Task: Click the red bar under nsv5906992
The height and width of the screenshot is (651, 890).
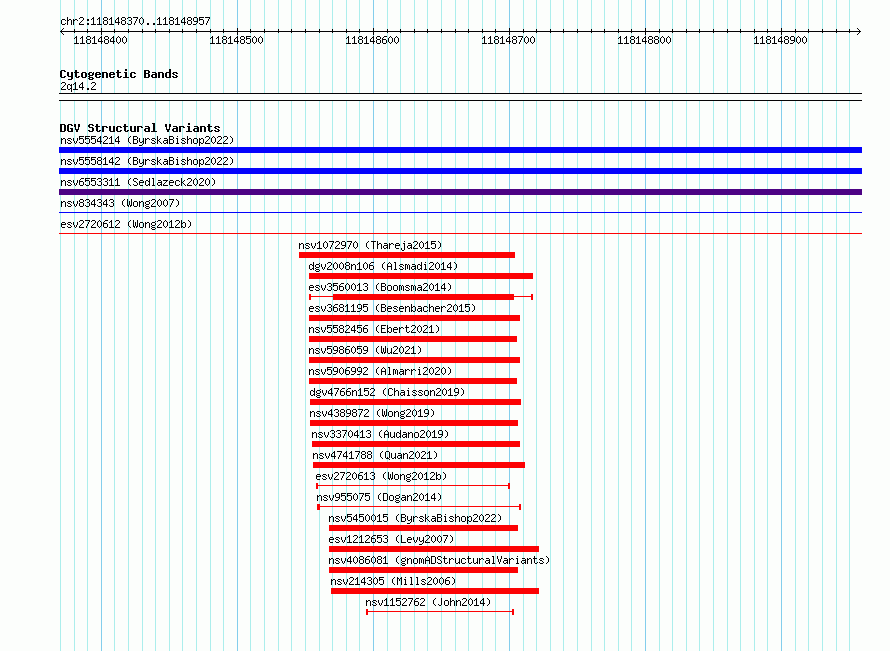Action: [413, 381]
